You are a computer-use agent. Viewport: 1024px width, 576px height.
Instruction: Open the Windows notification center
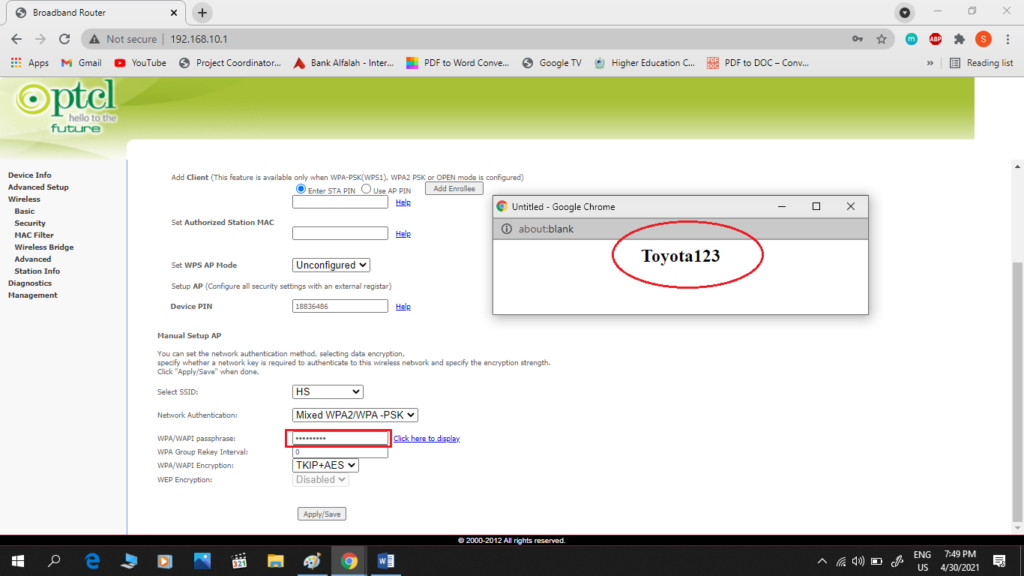click(999, 561)
